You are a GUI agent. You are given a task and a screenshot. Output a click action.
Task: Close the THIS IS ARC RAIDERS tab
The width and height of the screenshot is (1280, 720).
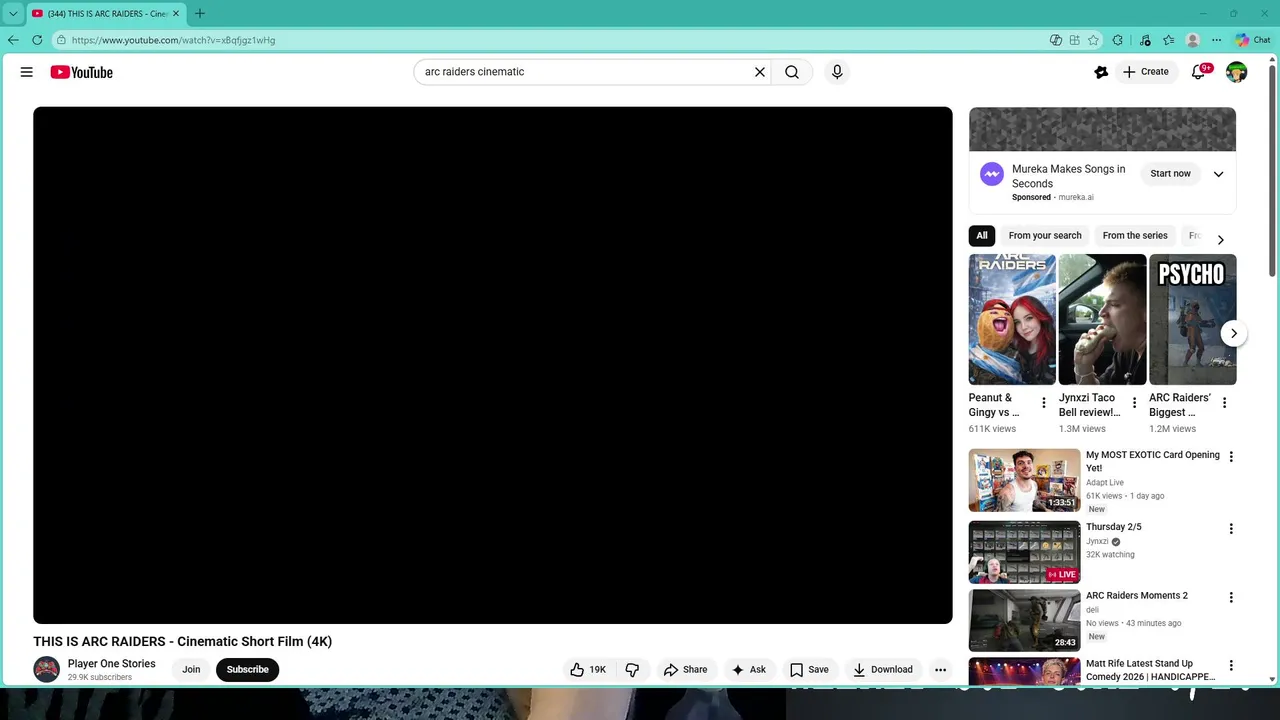pyautogui.click(x=176, y=13)
